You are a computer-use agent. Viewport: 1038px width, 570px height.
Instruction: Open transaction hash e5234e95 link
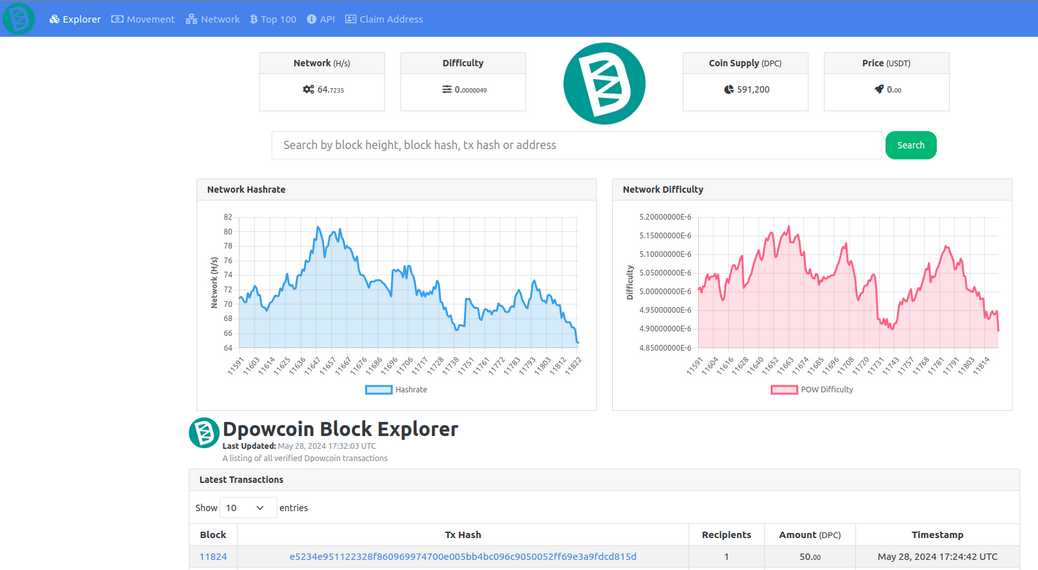[463, 557]
